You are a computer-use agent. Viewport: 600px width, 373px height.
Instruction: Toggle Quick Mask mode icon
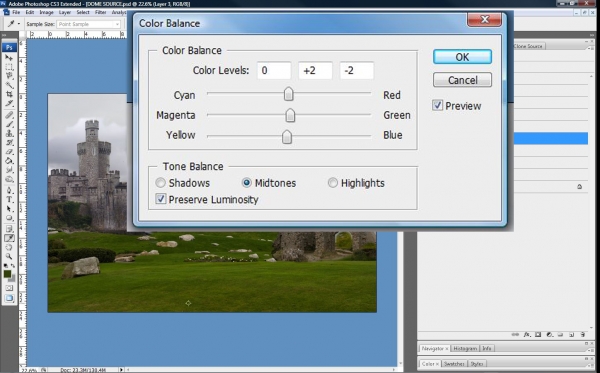(9, 288)
